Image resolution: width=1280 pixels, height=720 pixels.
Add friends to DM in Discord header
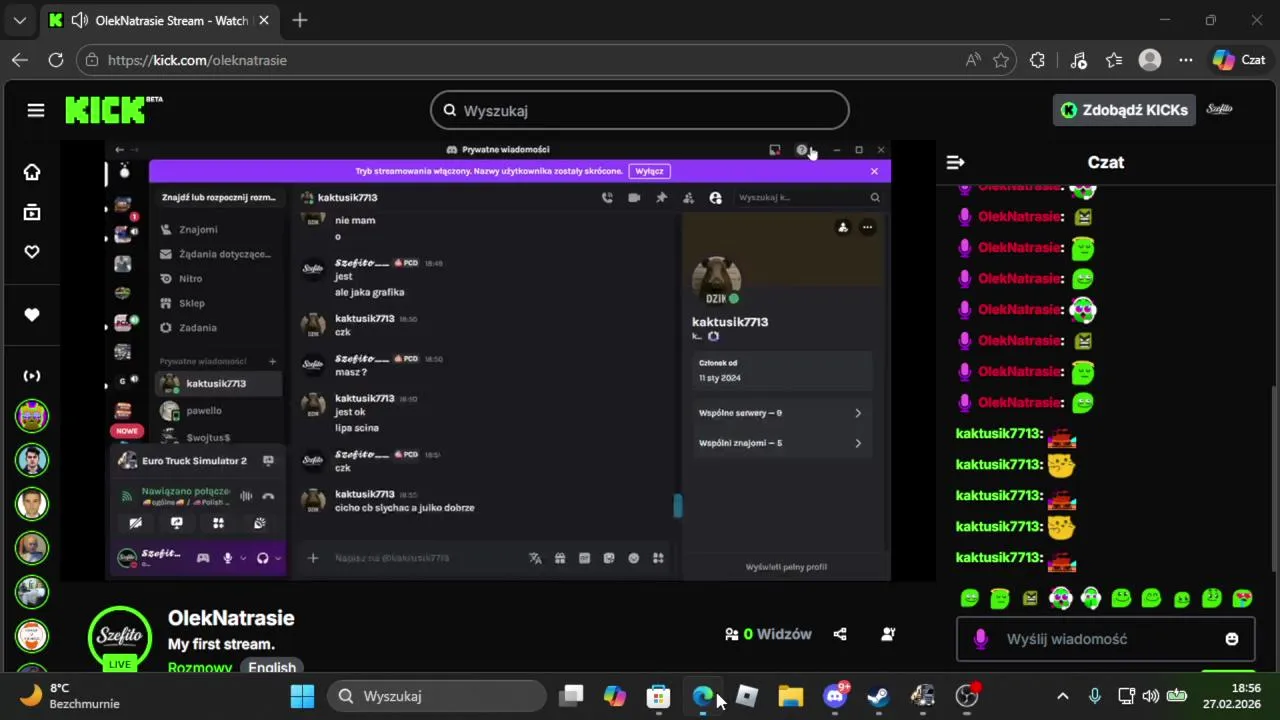(688, 198)
